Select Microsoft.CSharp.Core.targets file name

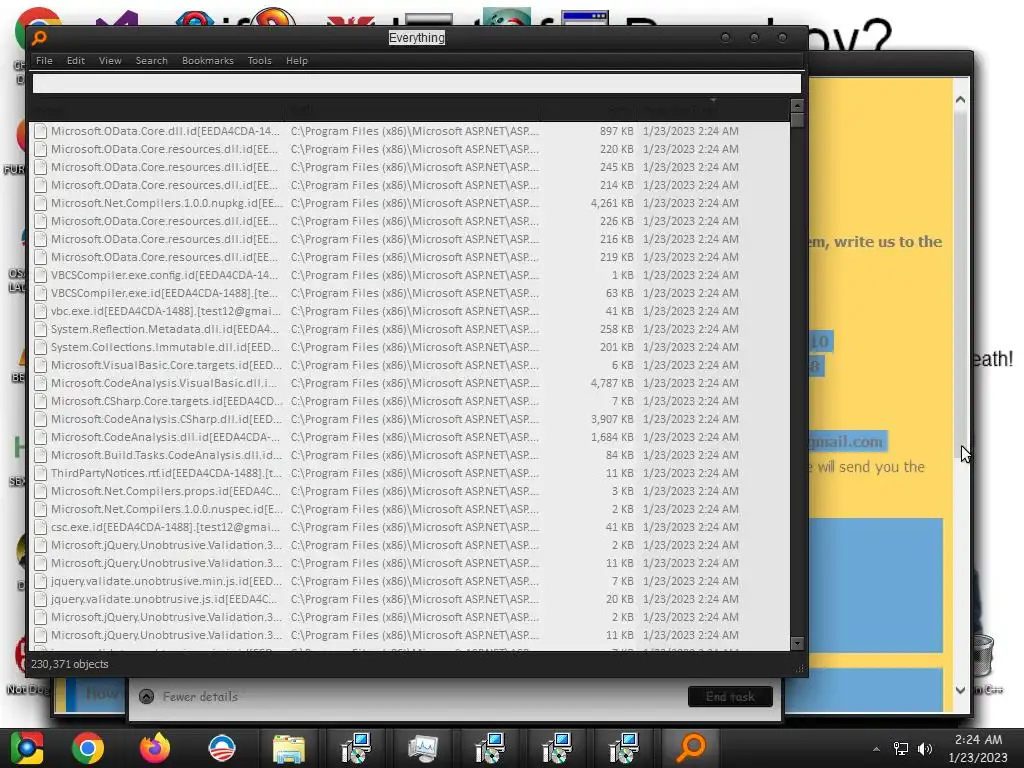coord(167,401)
